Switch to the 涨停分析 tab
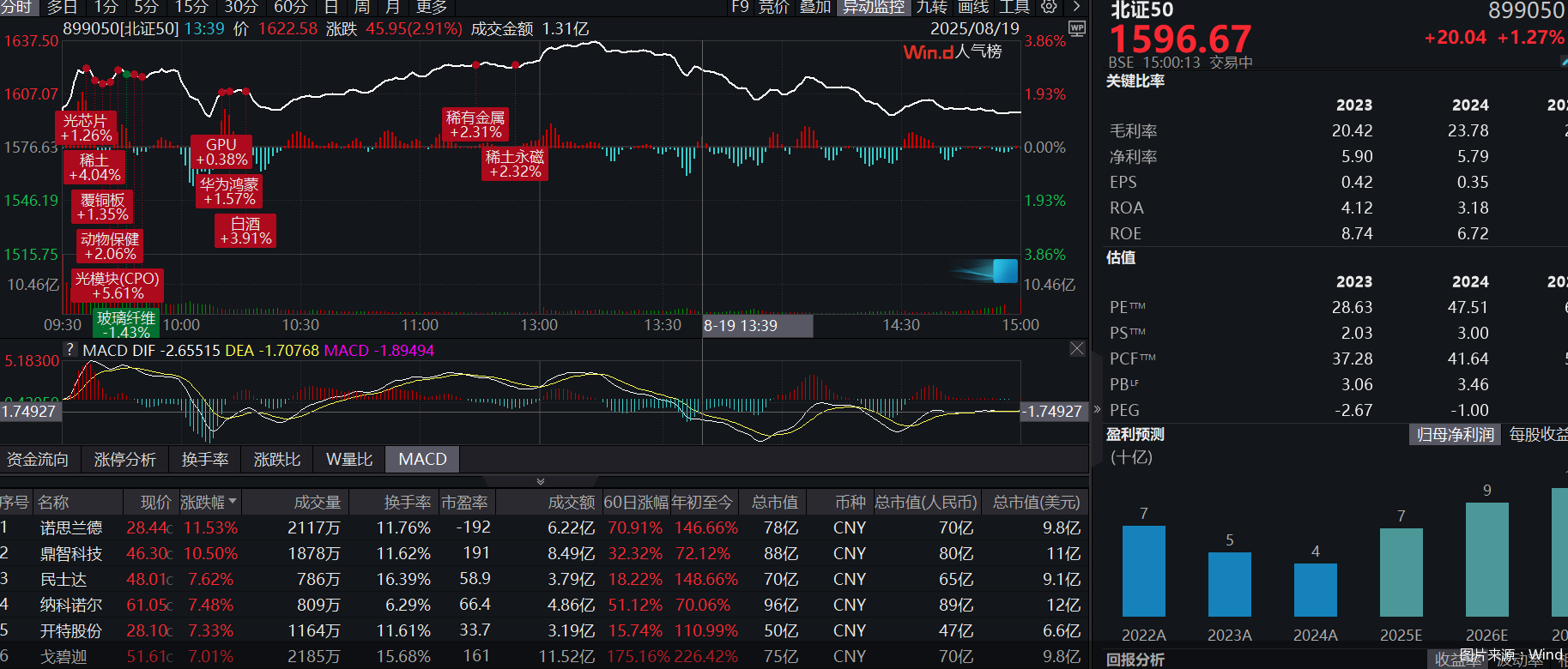Image resolution: width=1568 pixels, height=669 pixels. point(125,460)
